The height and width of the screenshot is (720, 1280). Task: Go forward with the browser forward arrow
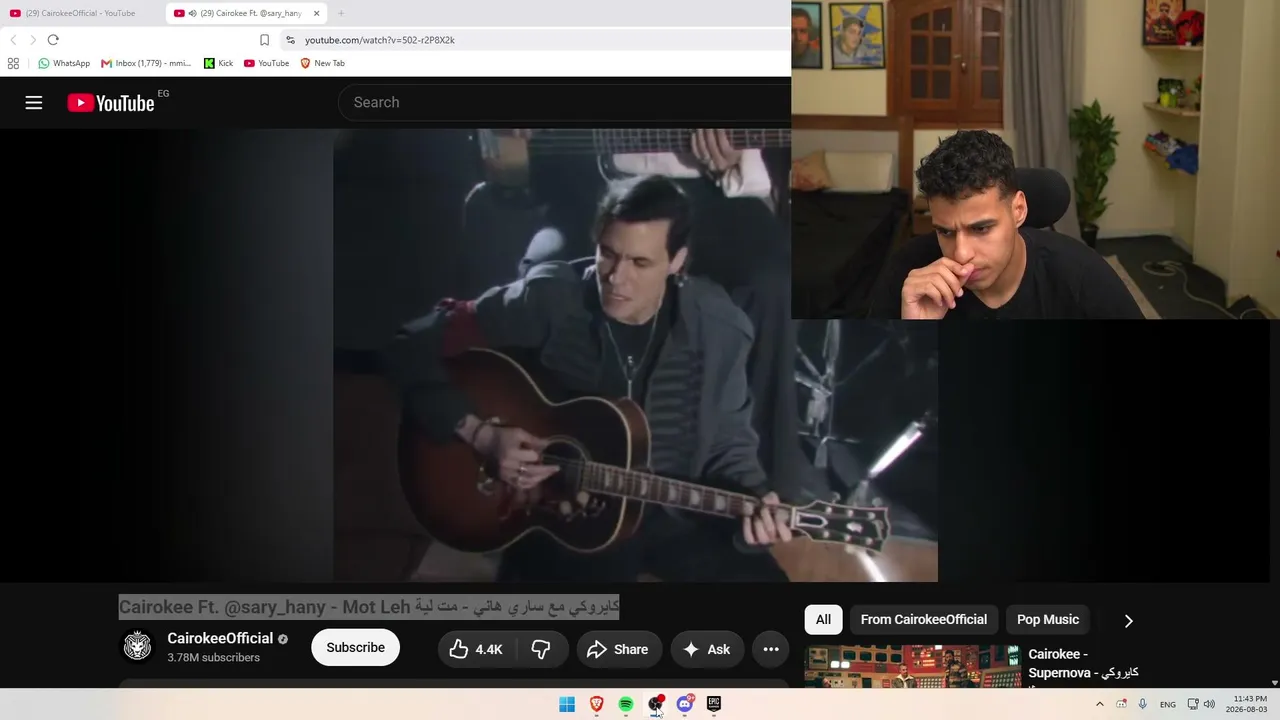point(33,40)
